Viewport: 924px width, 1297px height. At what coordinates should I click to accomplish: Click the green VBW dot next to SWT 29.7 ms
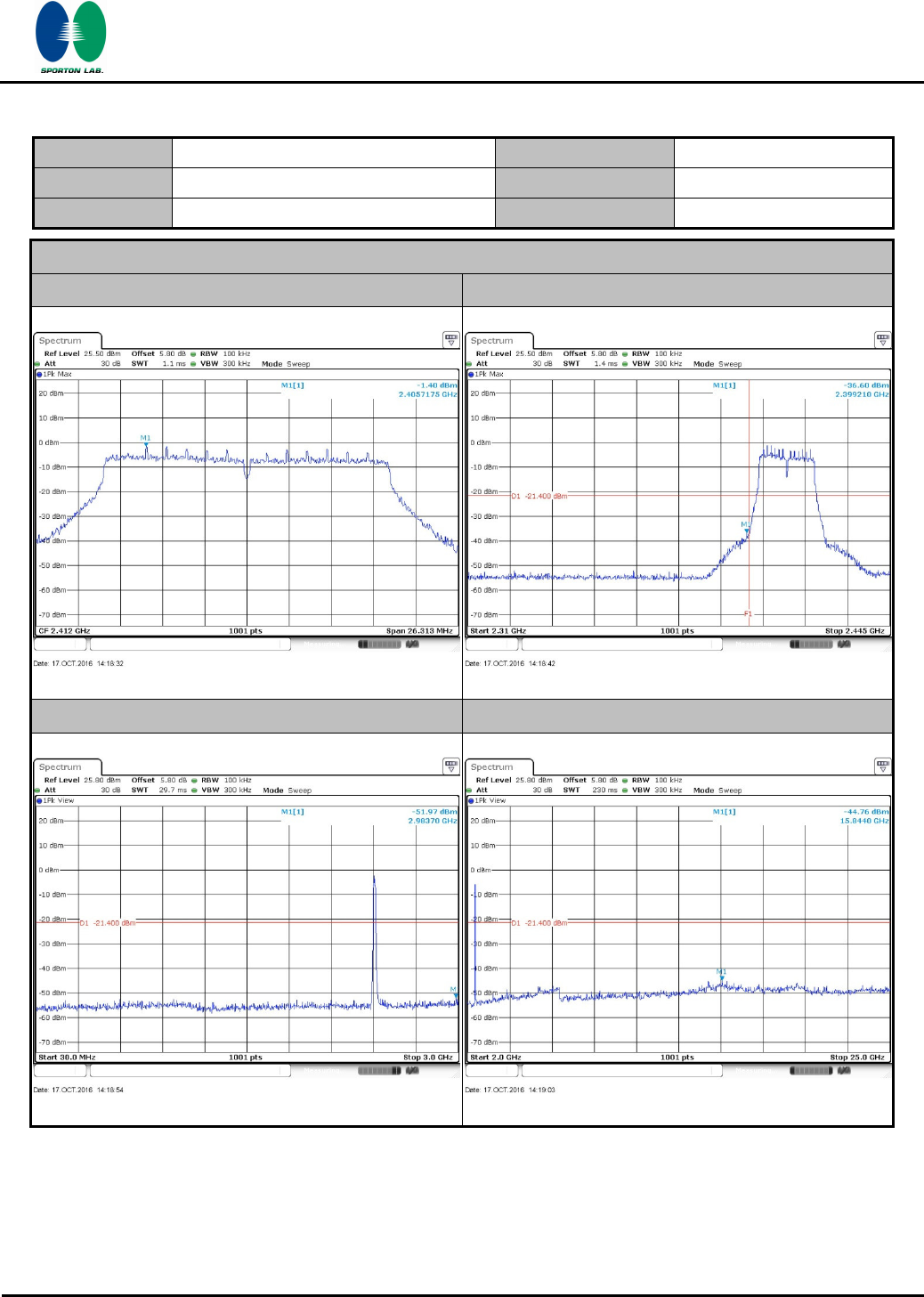(193, 790)
